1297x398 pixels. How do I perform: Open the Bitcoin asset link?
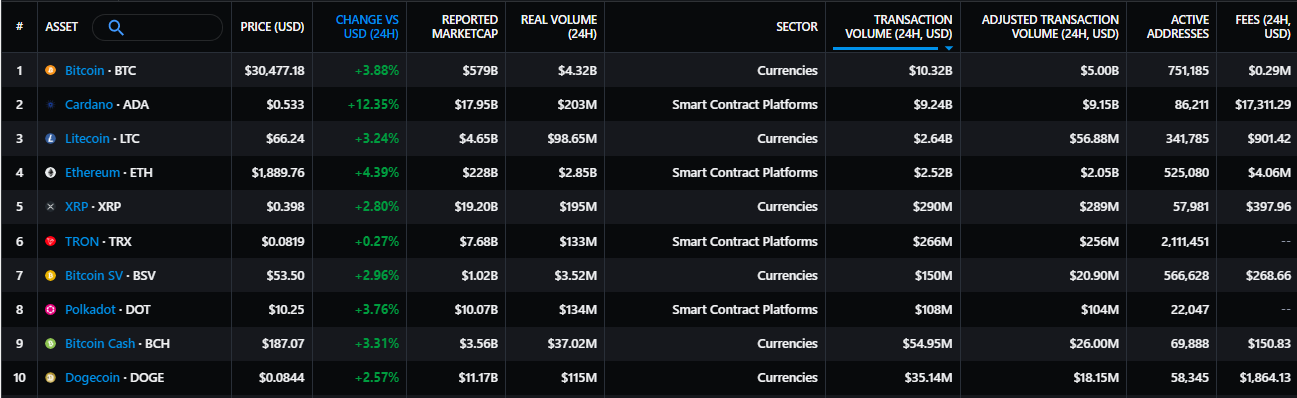(85, 70)
